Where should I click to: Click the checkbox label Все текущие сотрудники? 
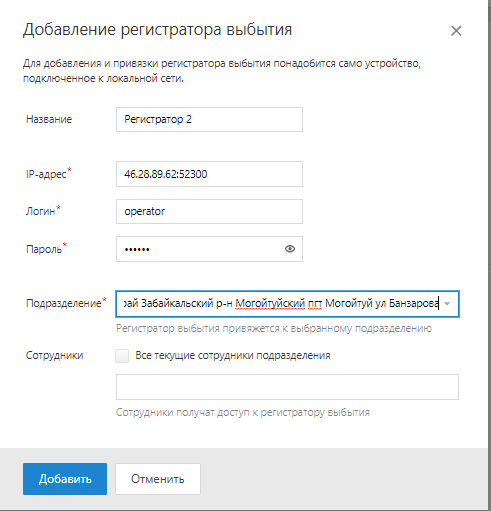point(233,355)
